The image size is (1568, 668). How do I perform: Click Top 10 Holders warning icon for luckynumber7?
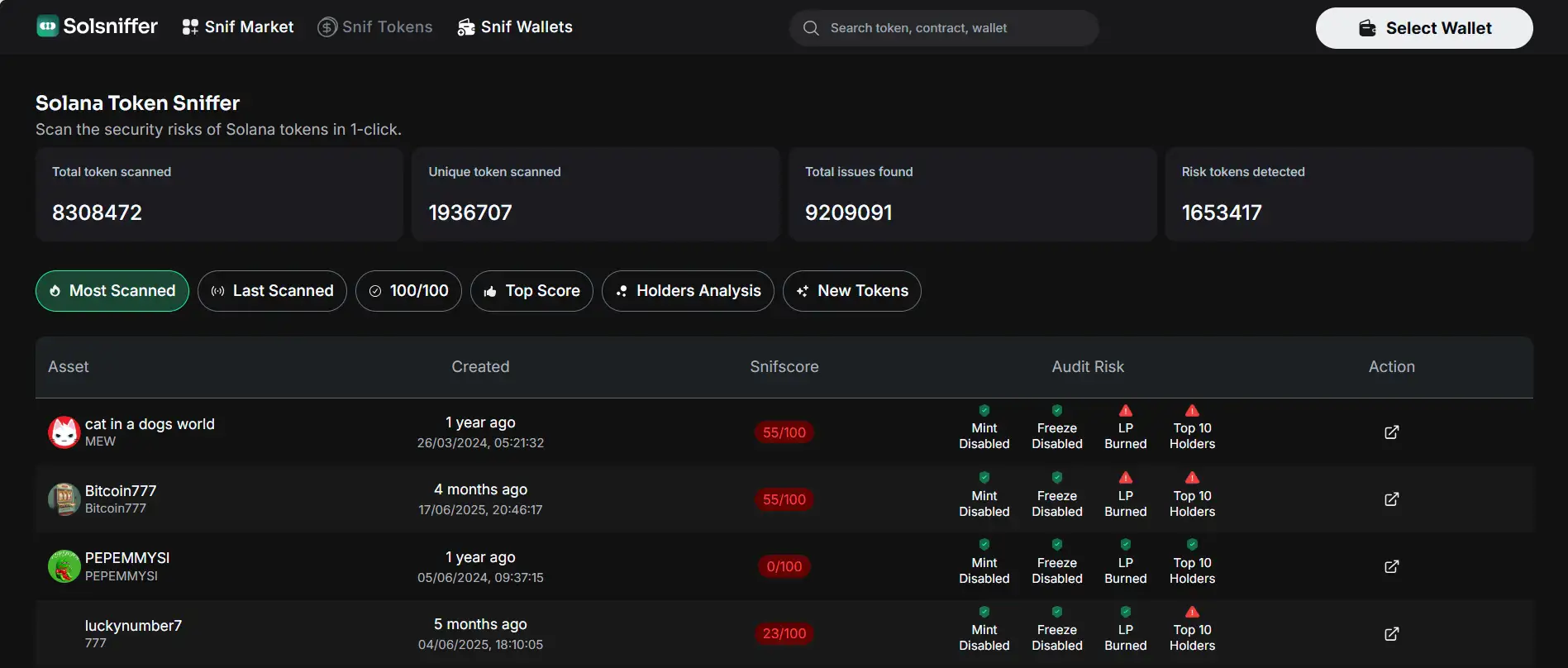pos(1192,613)
